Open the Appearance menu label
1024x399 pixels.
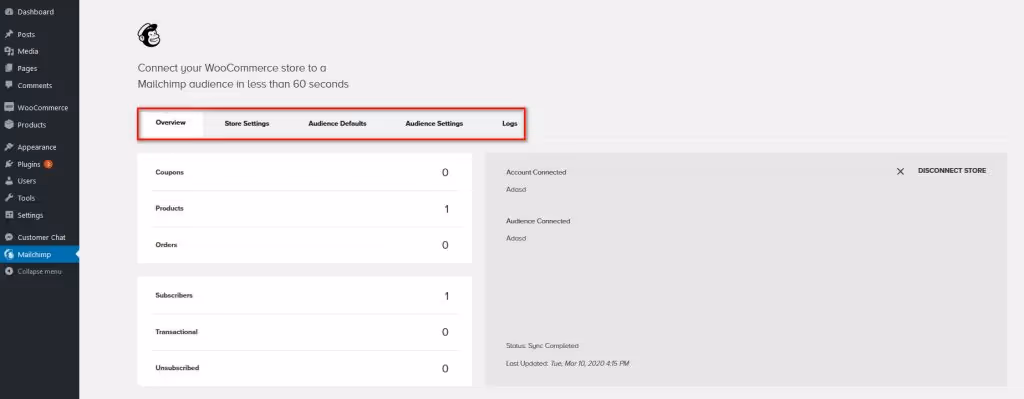click(x=37, y=148)
